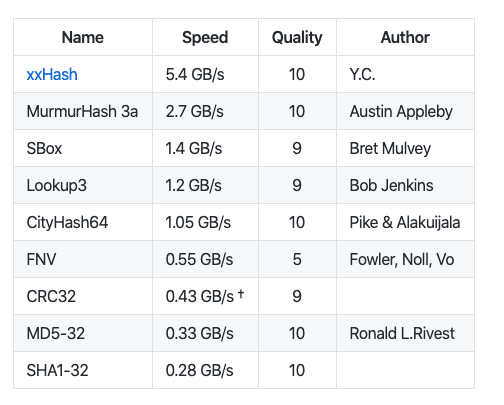The image size is (504, 405).
Task: Select the CRC32 name cell
Action: click(x=83, y=296)
